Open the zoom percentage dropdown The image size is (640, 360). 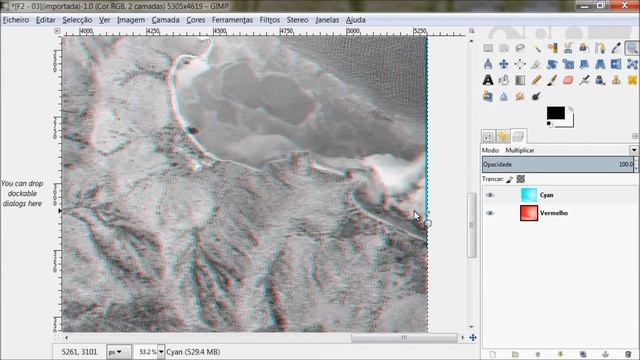(x=161, y=352)
